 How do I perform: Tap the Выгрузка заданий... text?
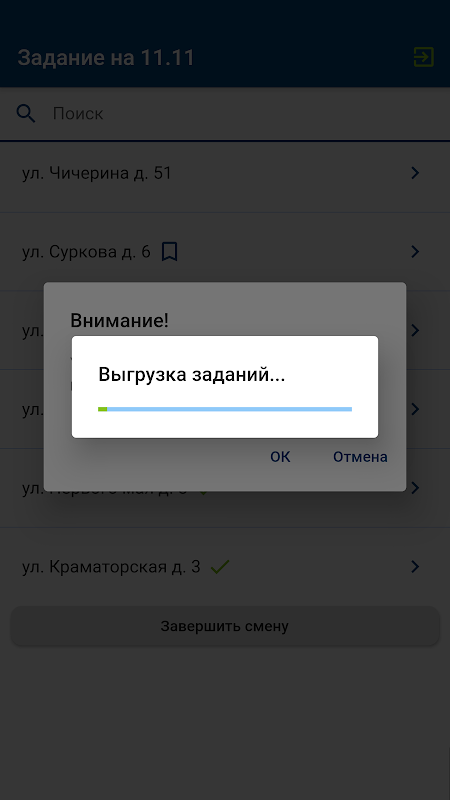click(192, 375)
